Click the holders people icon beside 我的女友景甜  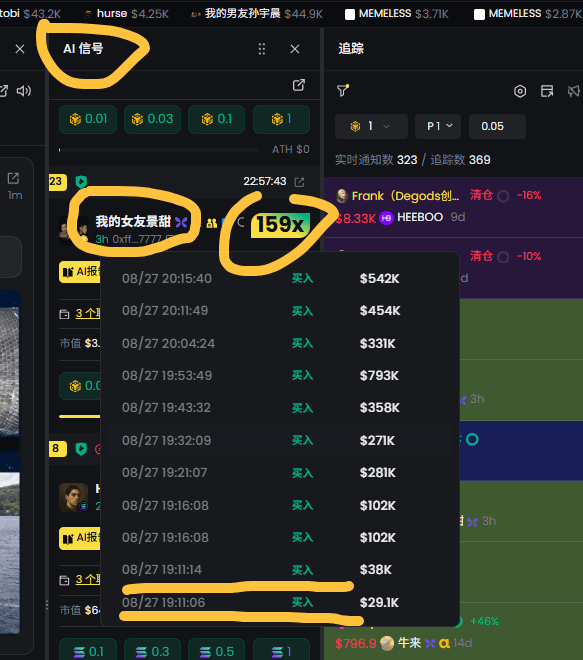click(212, 223)
